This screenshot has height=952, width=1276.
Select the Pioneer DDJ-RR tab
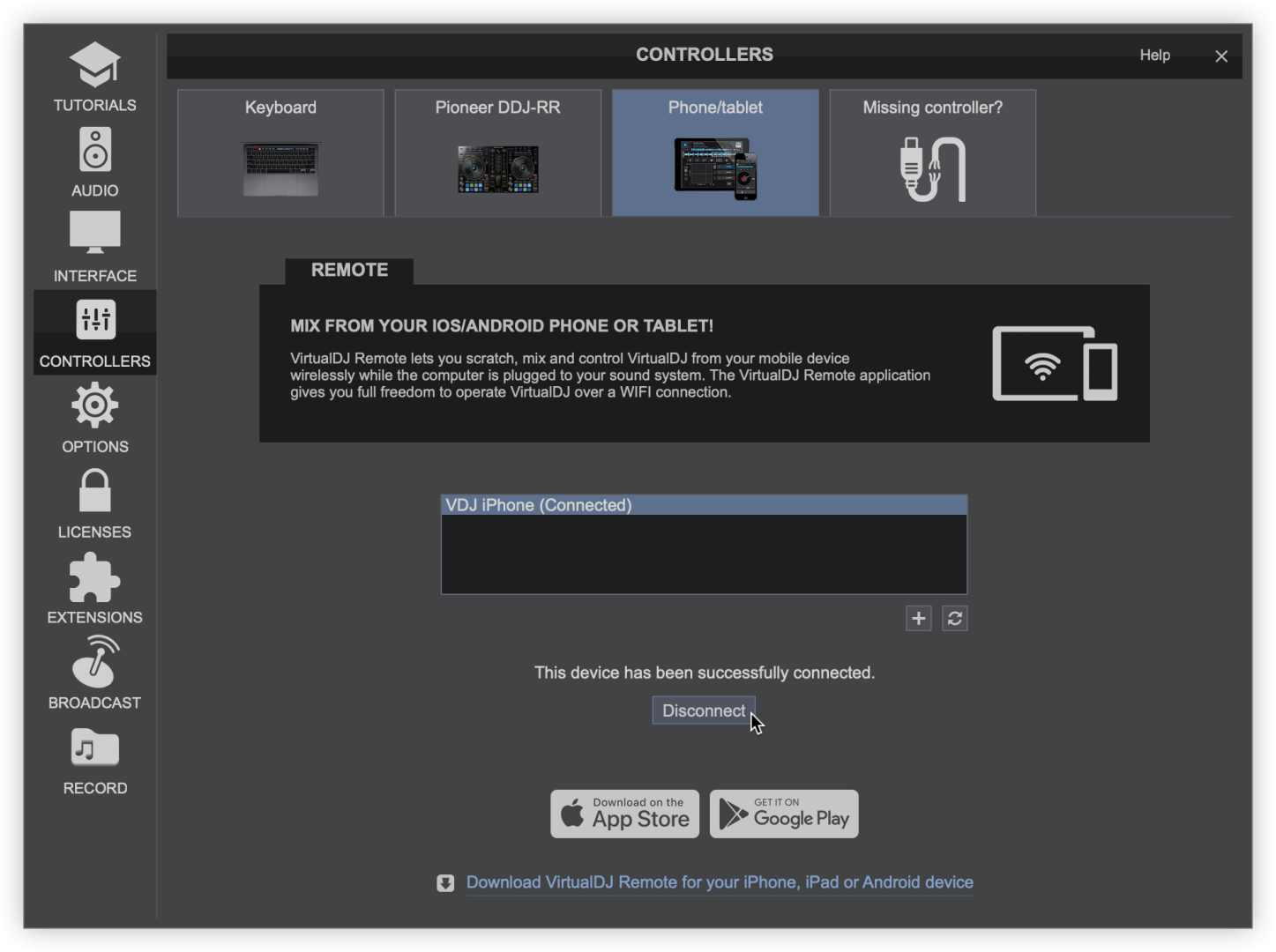click(497, 152)
